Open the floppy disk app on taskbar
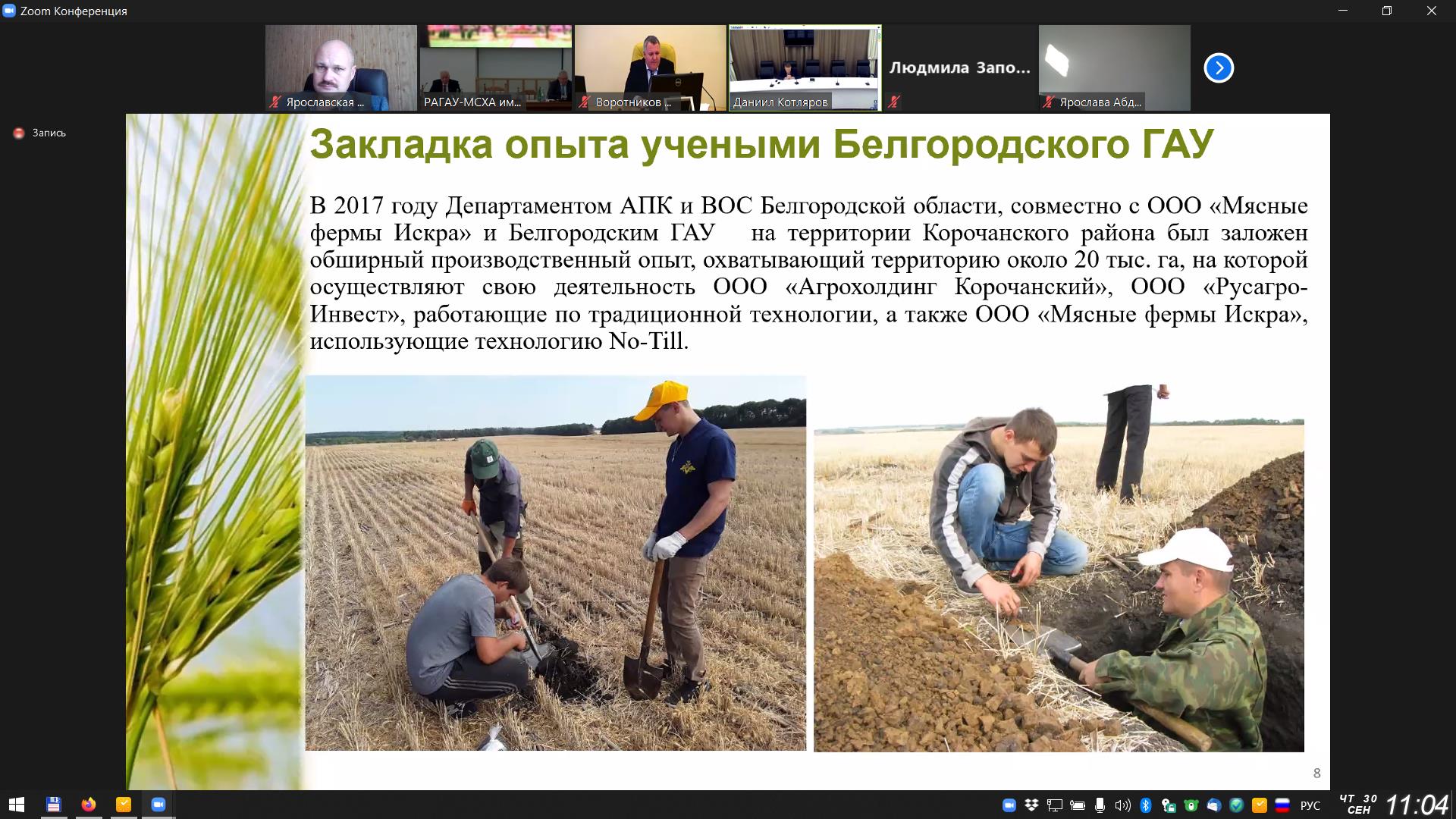Image resolution: width=1456 pixels, height=819 pixels. [x=53, y=805]
